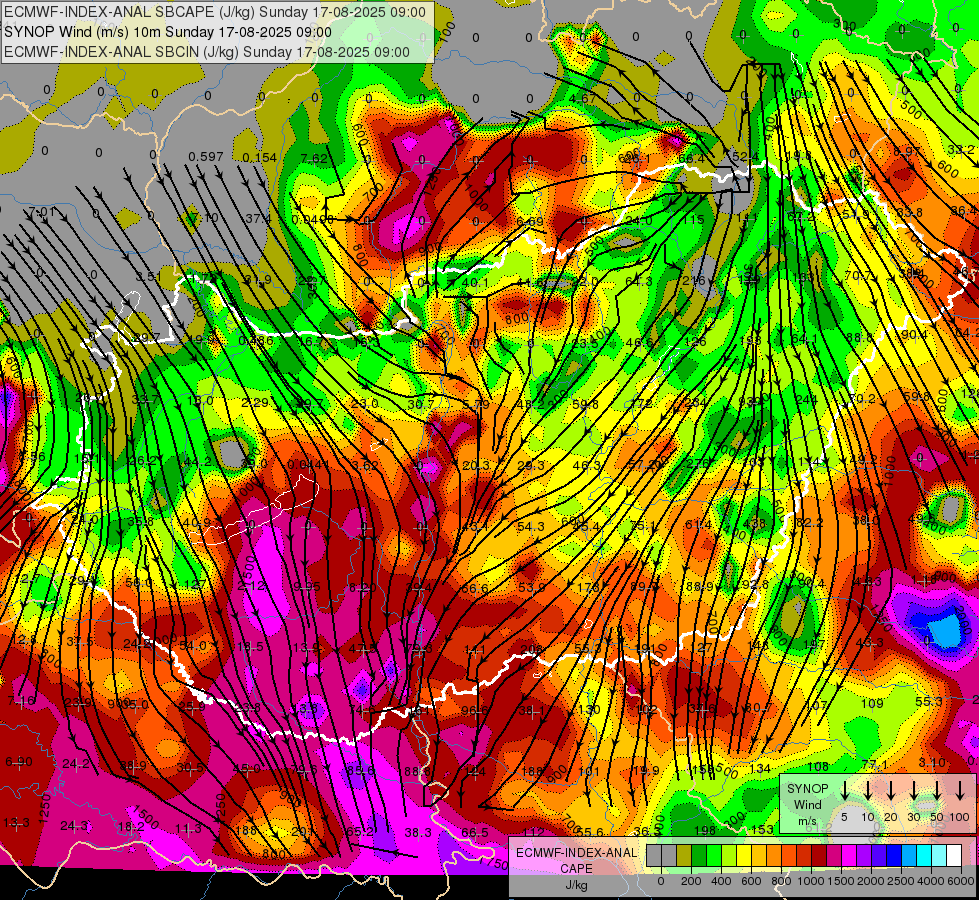Click the CAPE label in colour legend
979x900 pixels.
point(576,868)
